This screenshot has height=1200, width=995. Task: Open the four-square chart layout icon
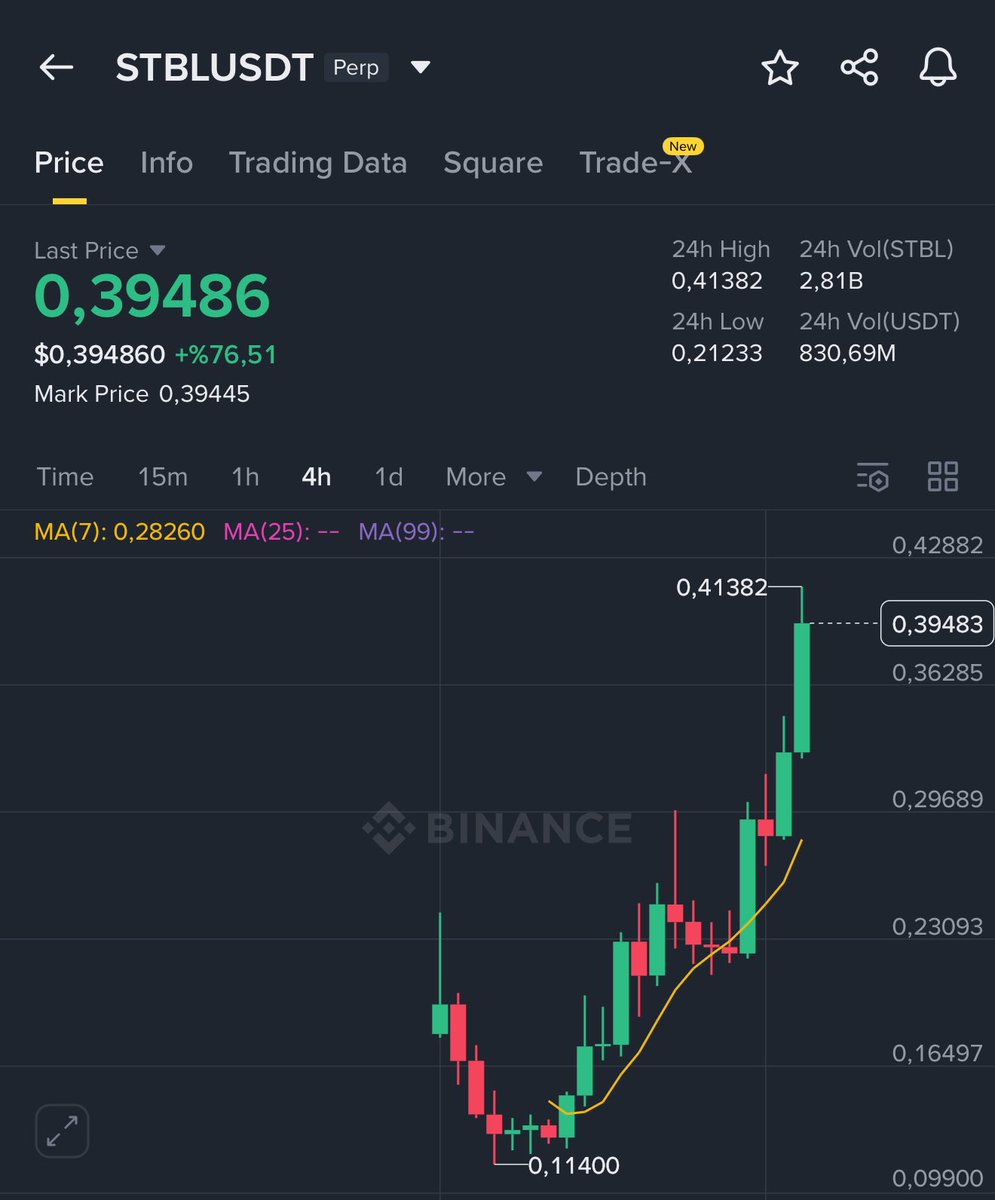943,477
